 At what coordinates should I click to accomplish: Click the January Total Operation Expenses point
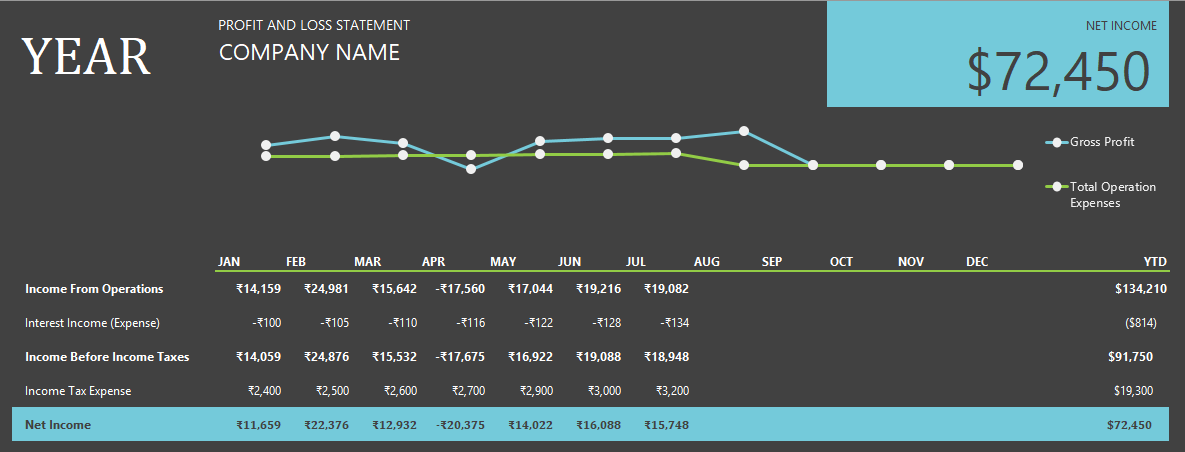266,156
